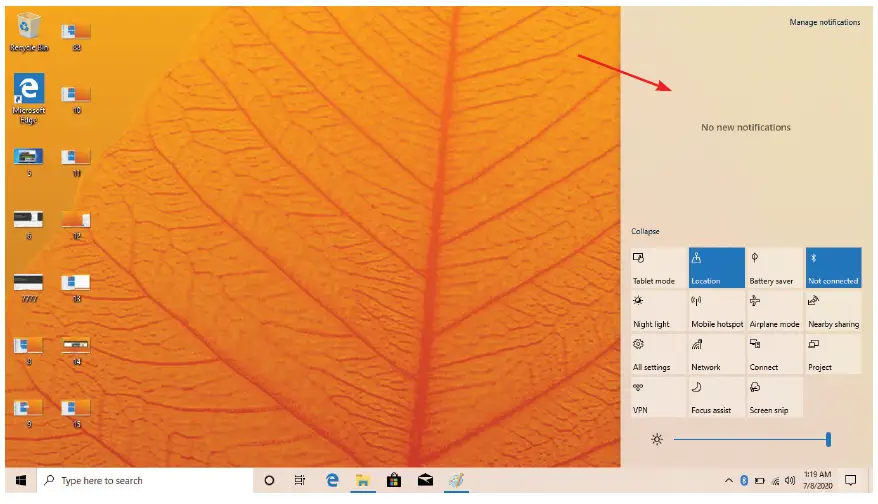Select the desktop file labeled 6
This screenshot has height=504, width=878.
coord(29,225)
